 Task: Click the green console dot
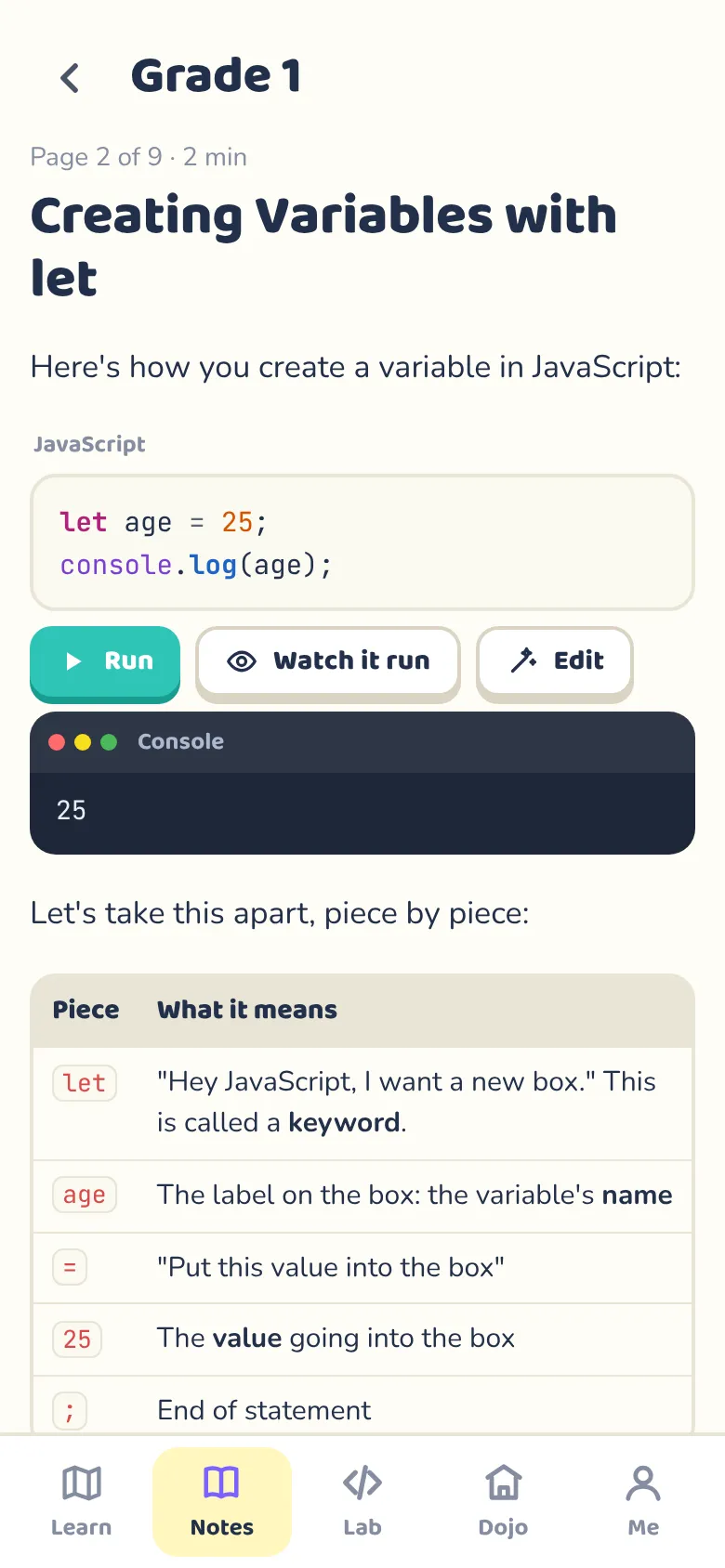[x=109, y=742]
